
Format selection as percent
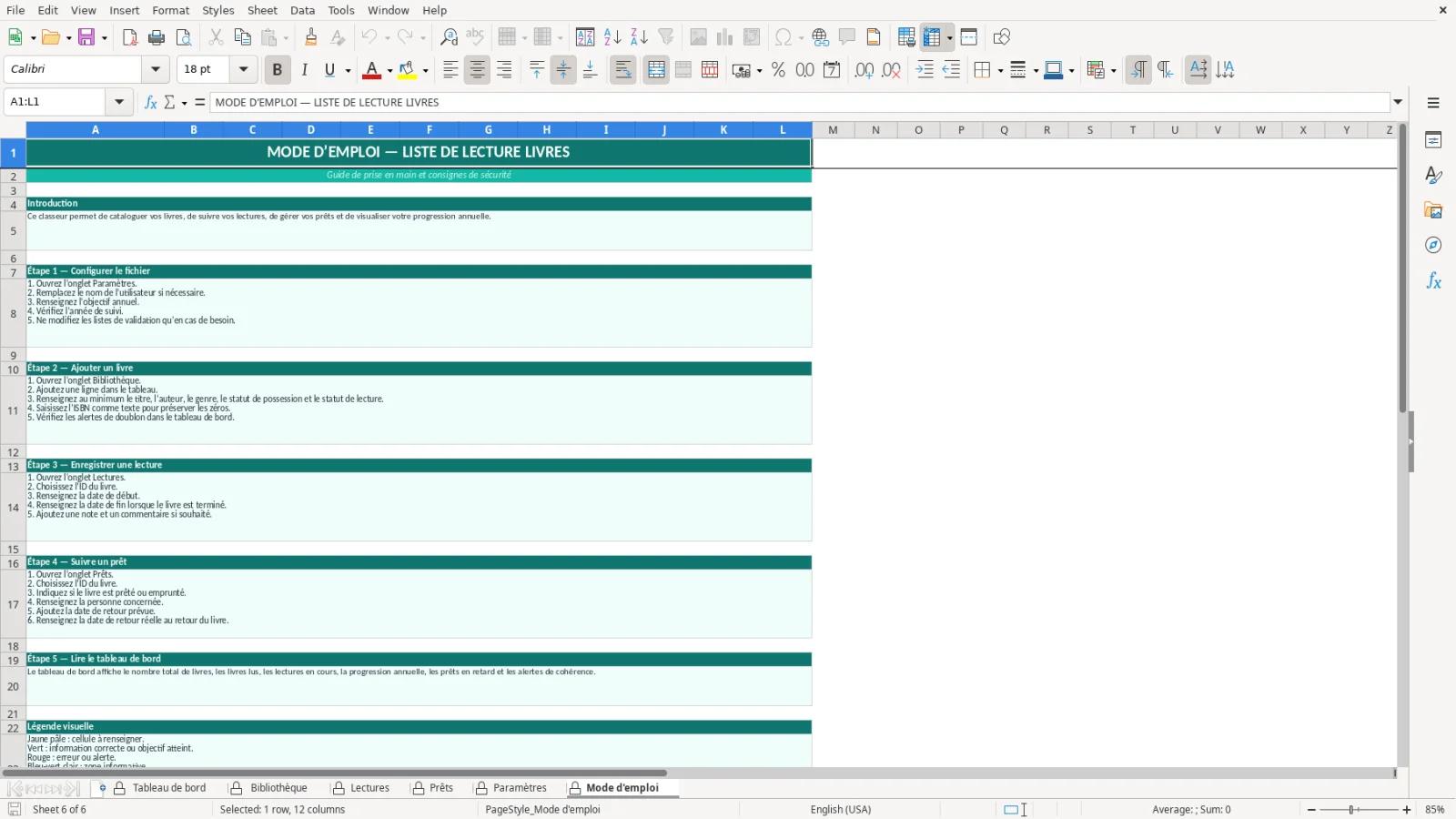[778, 70]
